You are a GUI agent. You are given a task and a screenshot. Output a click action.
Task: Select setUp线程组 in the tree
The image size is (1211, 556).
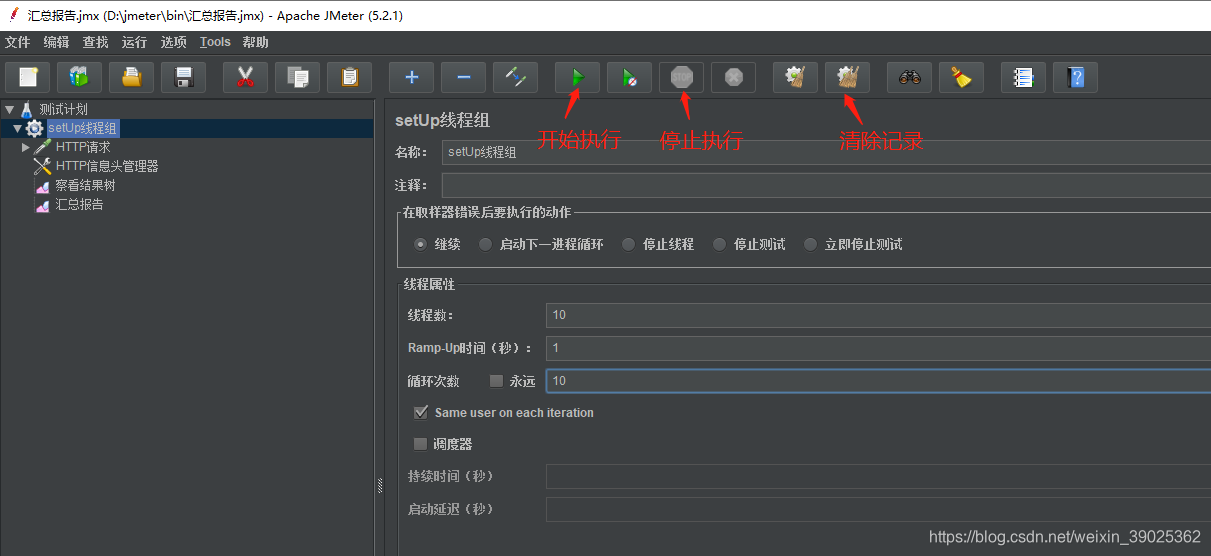pos(83,128)
